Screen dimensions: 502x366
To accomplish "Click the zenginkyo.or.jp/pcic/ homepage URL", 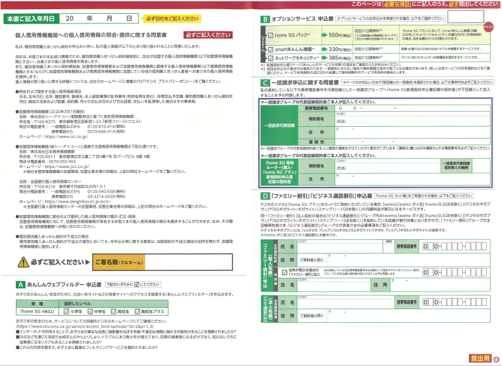I will (78, 202).
